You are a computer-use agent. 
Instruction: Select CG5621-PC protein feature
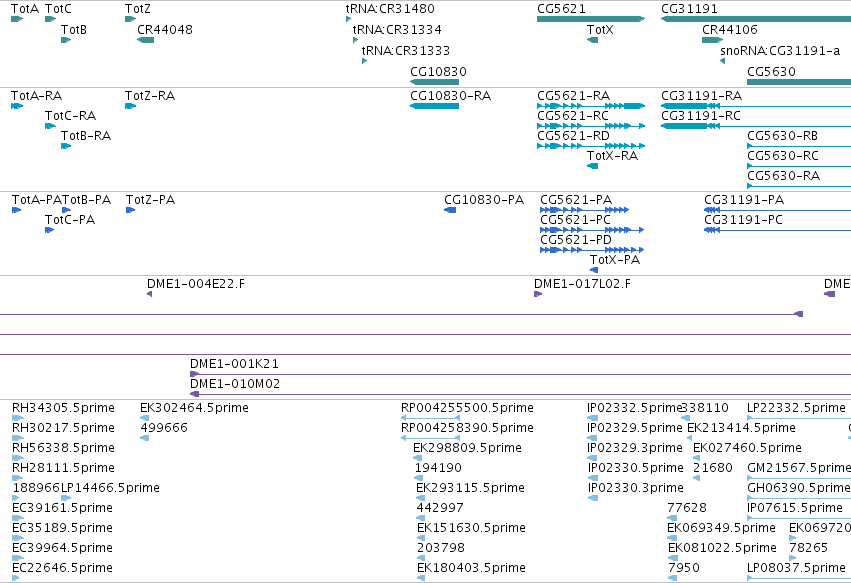pyautogui.click(x=592, y=230)
